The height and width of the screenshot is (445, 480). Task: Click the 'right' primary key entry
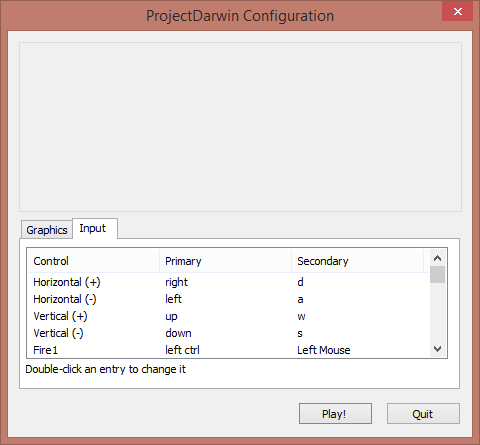(x=177, y=283)
